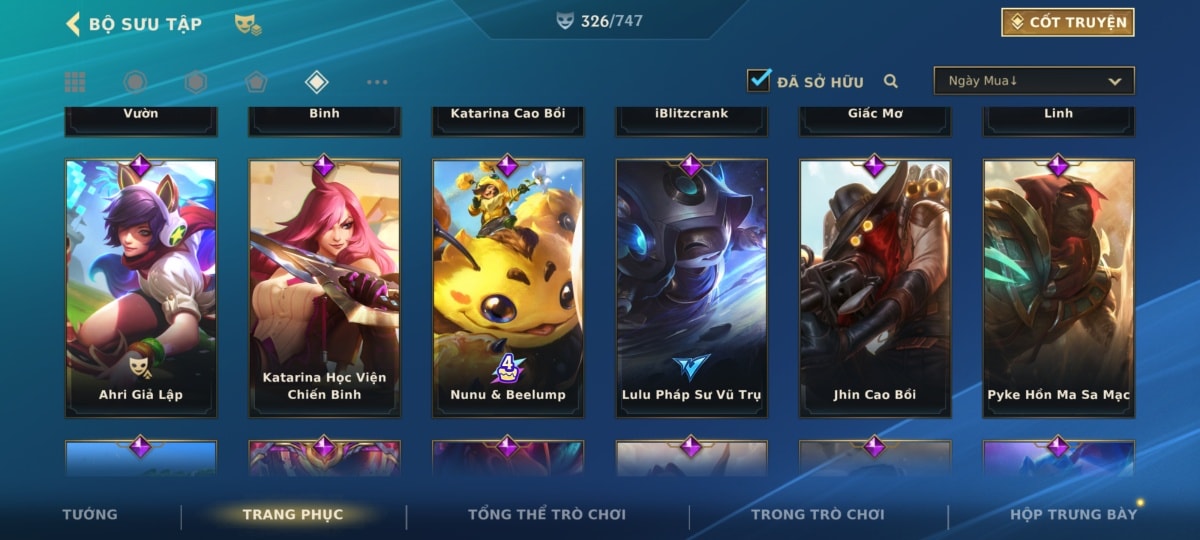Filter skins by the hexagon rarity icon
1200x540 pixels.
(196, 82)
